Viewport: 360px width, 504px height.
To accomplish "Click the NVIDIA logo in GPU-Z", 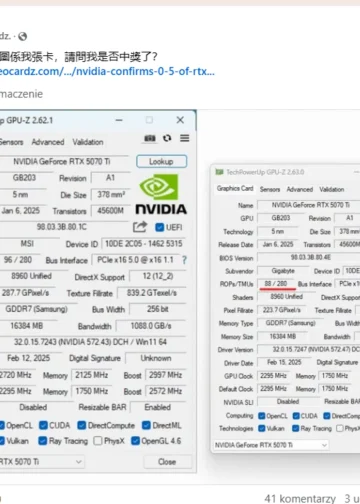I will (x=161, y=194).
